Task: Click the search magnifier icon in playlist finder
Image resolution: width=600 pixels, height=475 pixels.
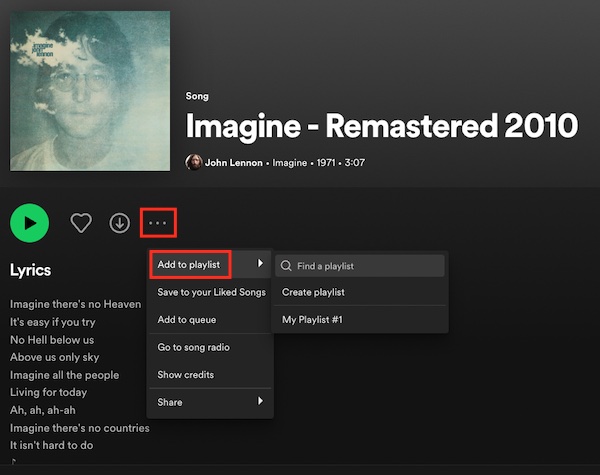Action: coord(287,266)
